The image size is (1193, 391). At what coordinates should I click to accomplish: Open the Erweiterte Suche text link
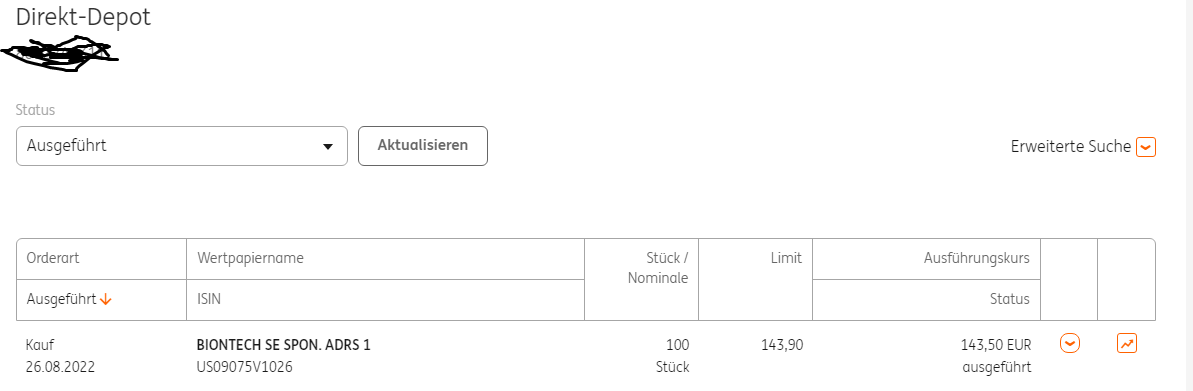[x=1071, y=147]
